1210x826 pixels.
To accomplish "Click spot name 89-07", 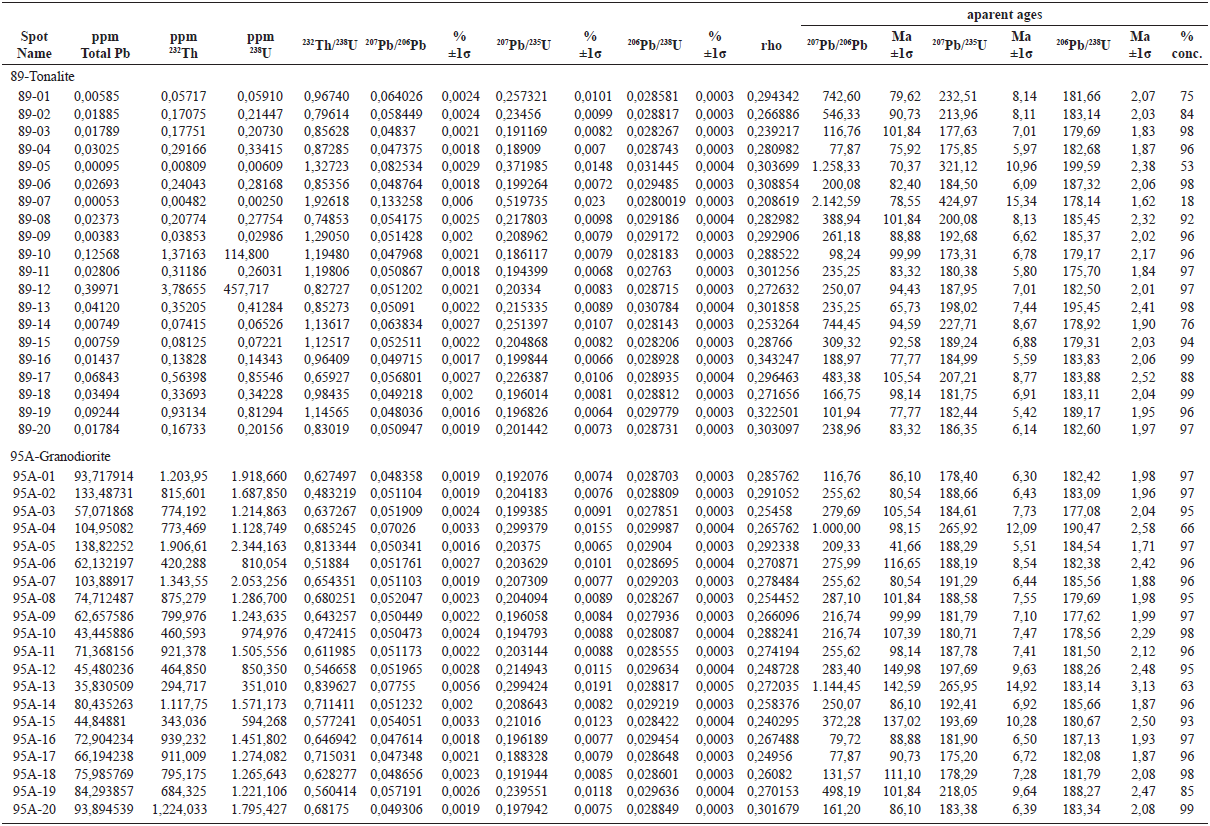I will coord(32,202).
